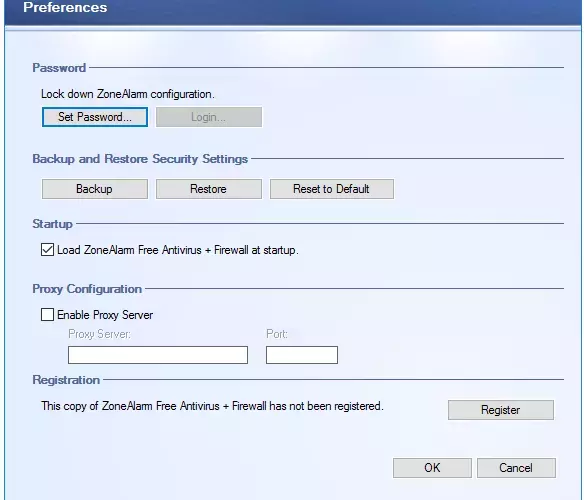Open the Set Password dialog

tap(95, 117)
